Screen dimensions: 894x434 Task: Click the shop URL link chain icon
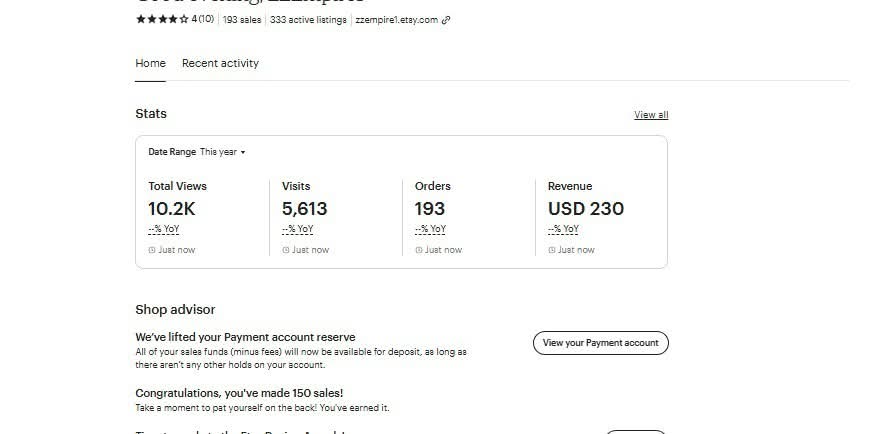click(446, 20)
